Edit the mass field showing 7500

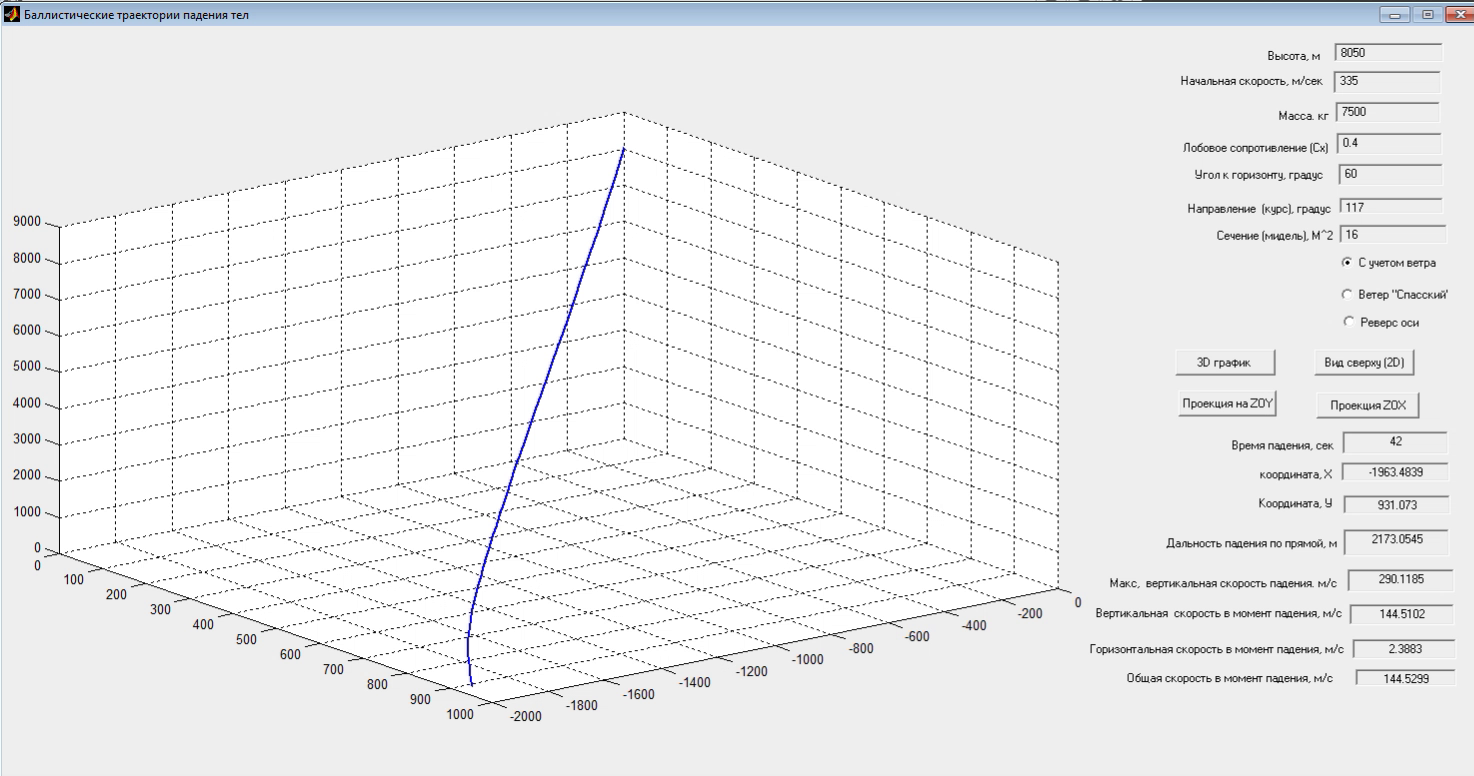[x=1387, y=113]
